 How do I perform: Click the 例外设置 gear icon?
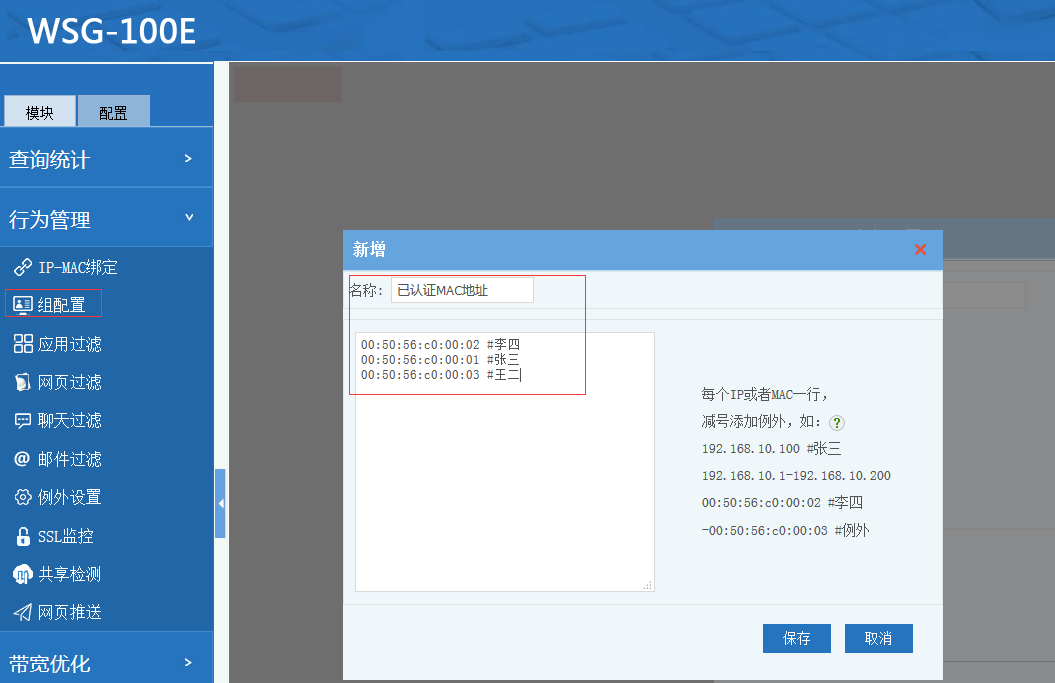22,497
